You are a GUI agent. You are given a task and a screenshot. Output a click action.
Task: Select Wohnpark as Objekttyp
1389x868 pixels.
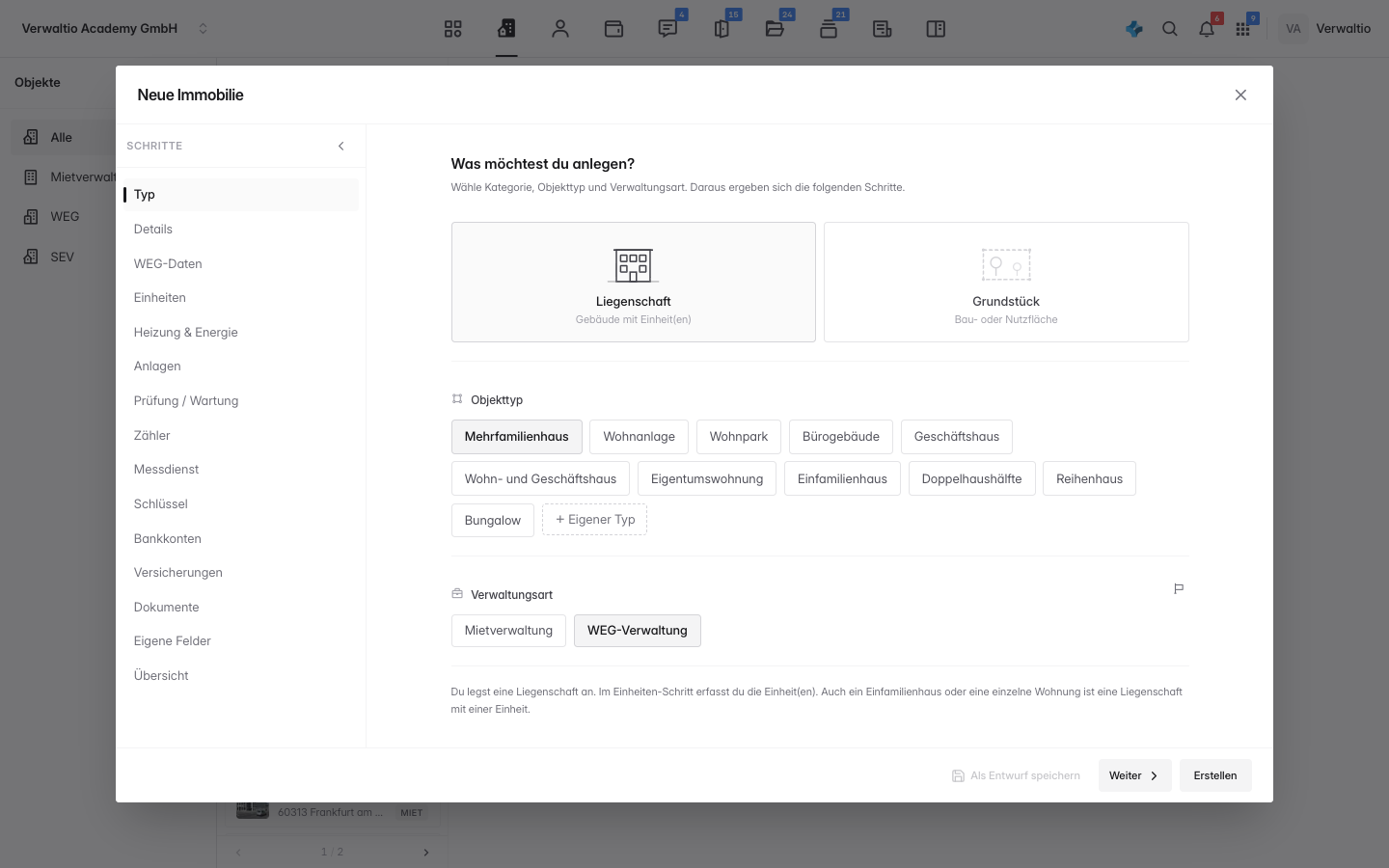(x=739, y=437)
